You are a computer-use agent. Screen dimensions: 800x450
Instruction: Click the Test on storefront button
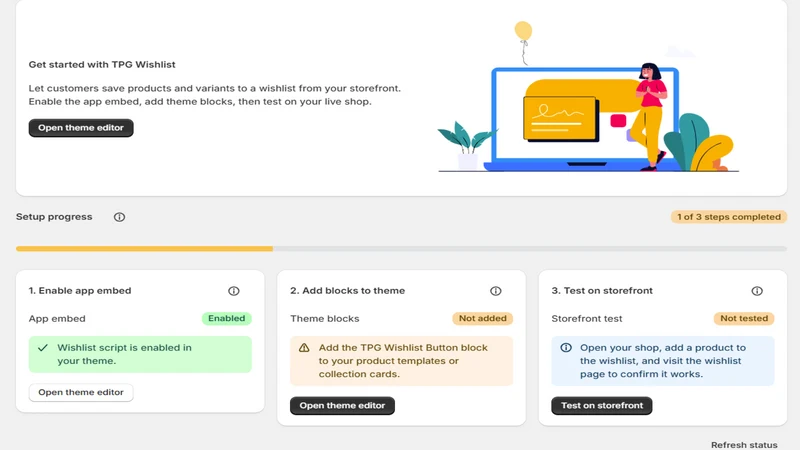(602, 406)
